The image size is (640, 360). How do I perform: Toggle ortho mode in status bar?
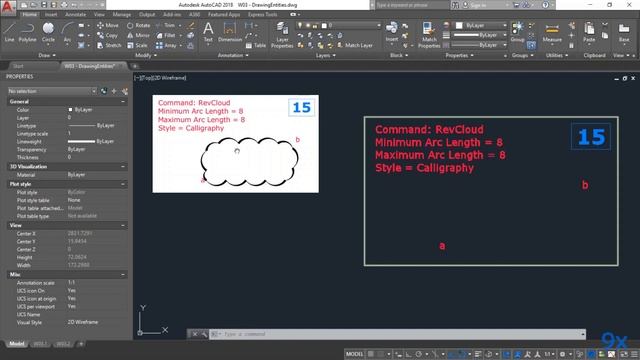coord(409,354)
